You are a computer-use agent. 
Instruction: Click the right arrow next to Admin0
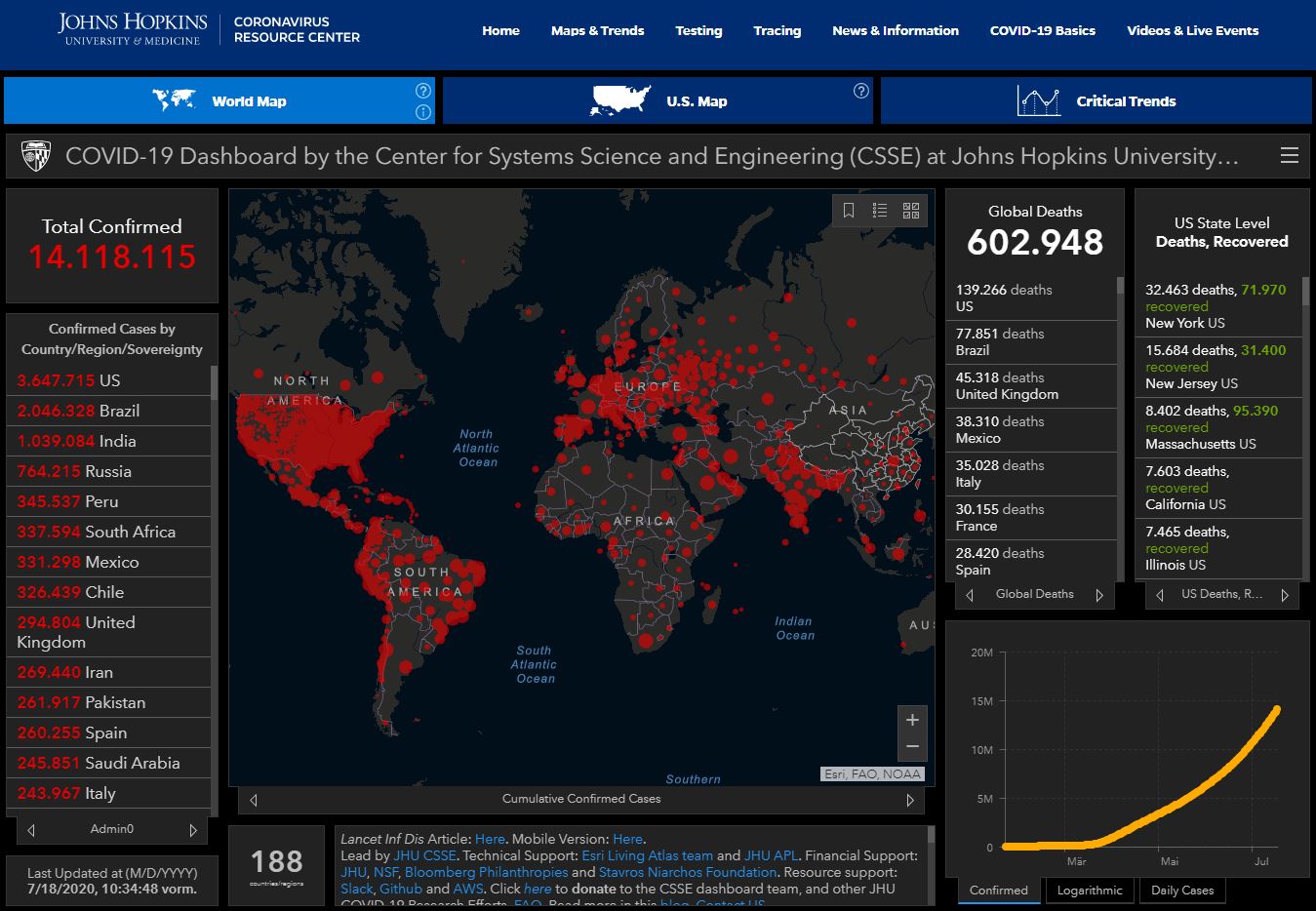pyautogui.click(x=193, y=830)
